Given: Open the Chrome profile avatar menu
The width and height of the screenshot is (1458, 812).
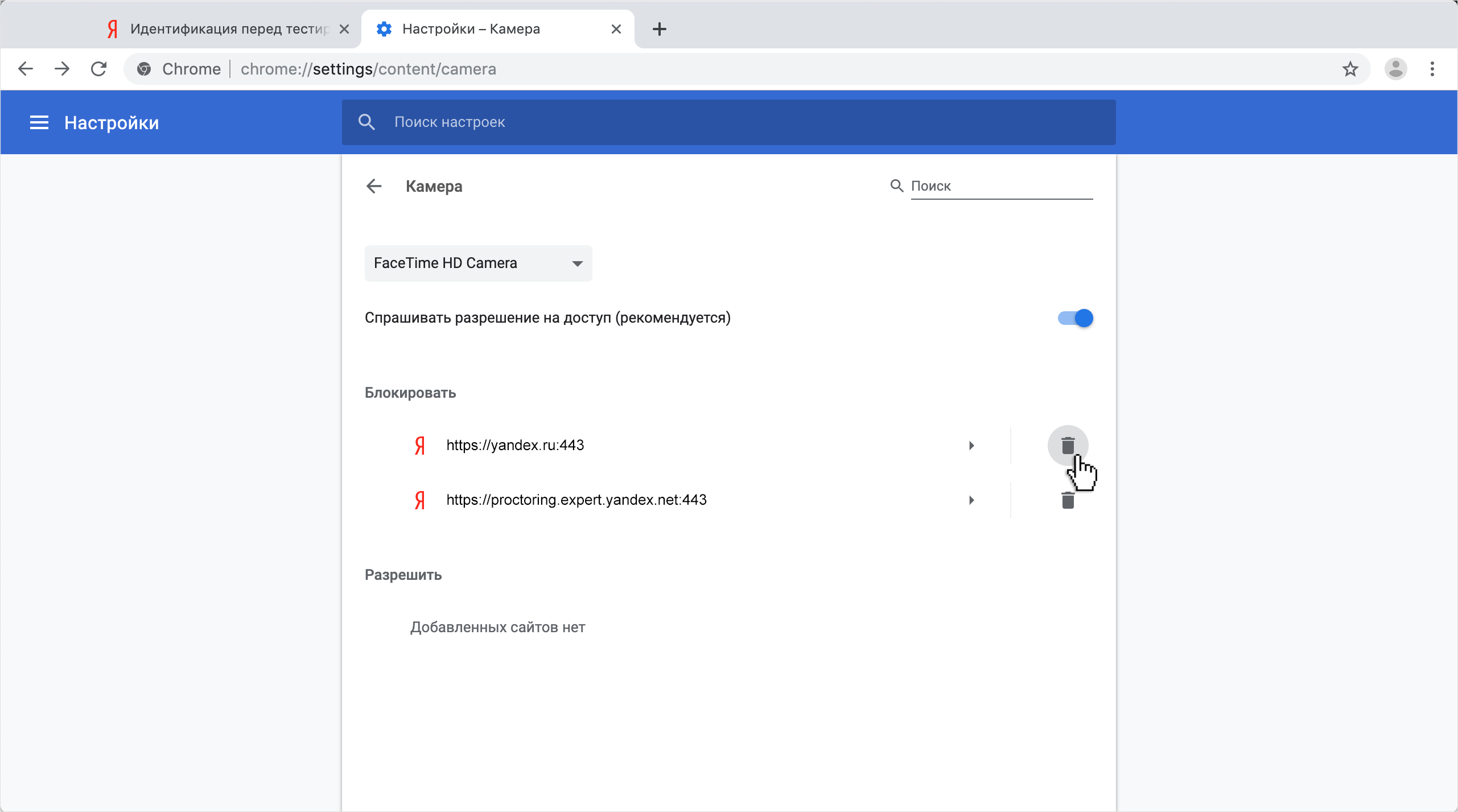Looking at the screenshot, I should [1395, 69].
